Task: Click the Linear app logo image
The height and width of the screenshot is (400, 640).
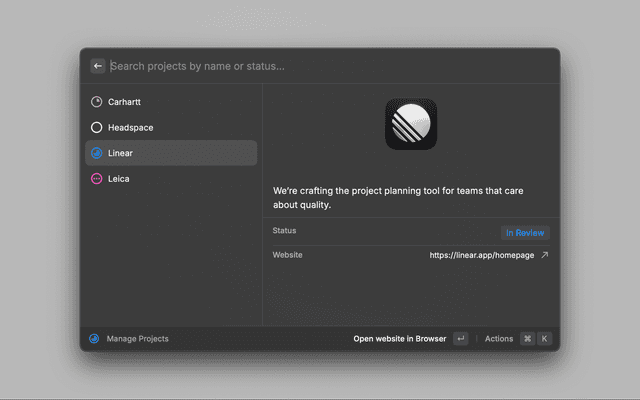Action: pyautogui.click(x=411, y=123)
